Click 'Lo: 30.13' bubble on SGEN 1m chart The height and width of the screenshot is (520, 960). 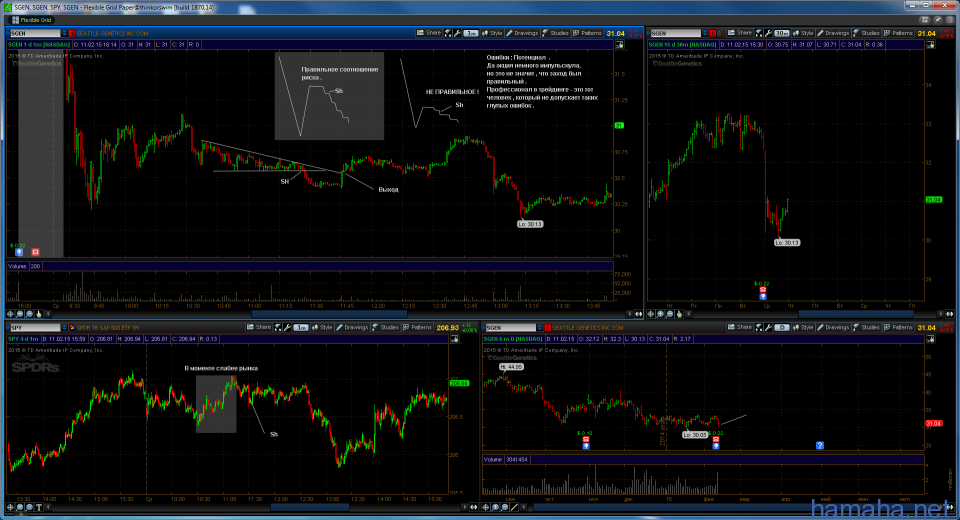pyautogui.click(x=530, y=224)
